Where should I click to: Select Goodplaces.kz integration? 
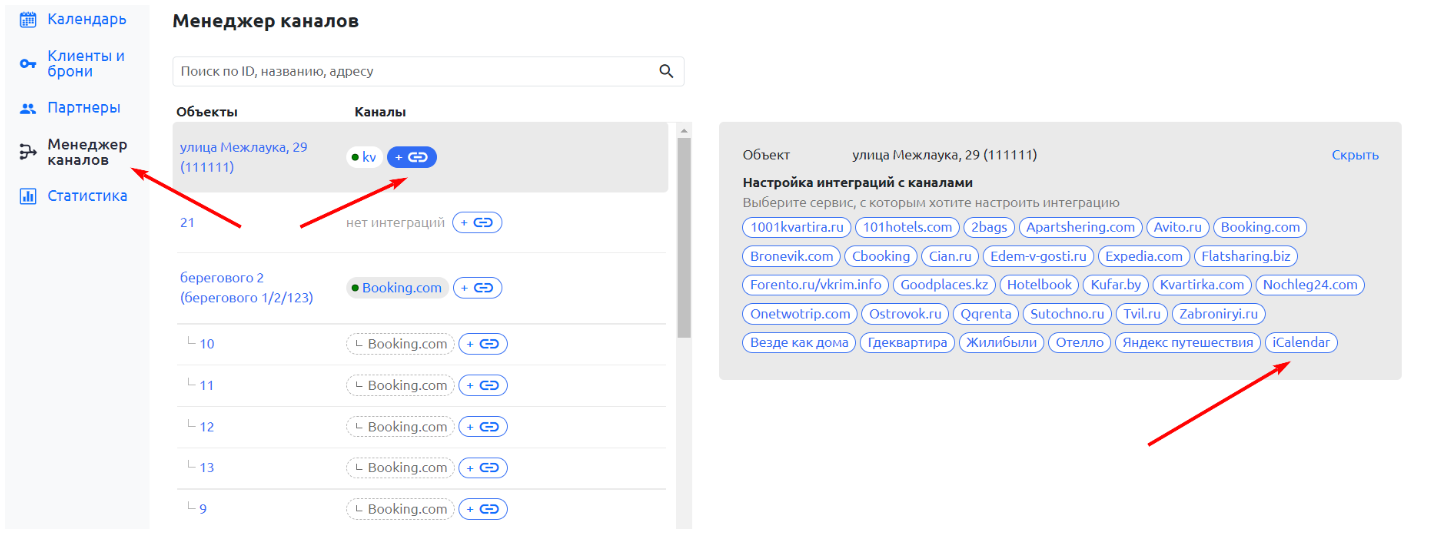coord(944,285)
